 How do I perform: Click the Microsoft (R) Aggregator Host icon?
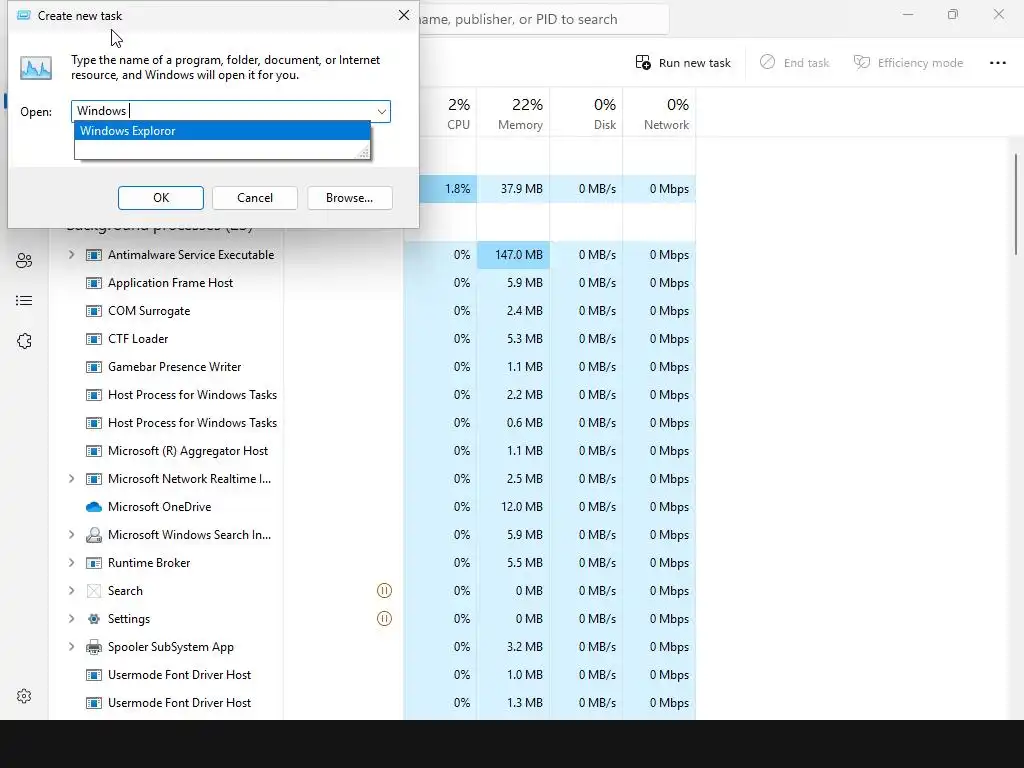click(x=94, y=451)
